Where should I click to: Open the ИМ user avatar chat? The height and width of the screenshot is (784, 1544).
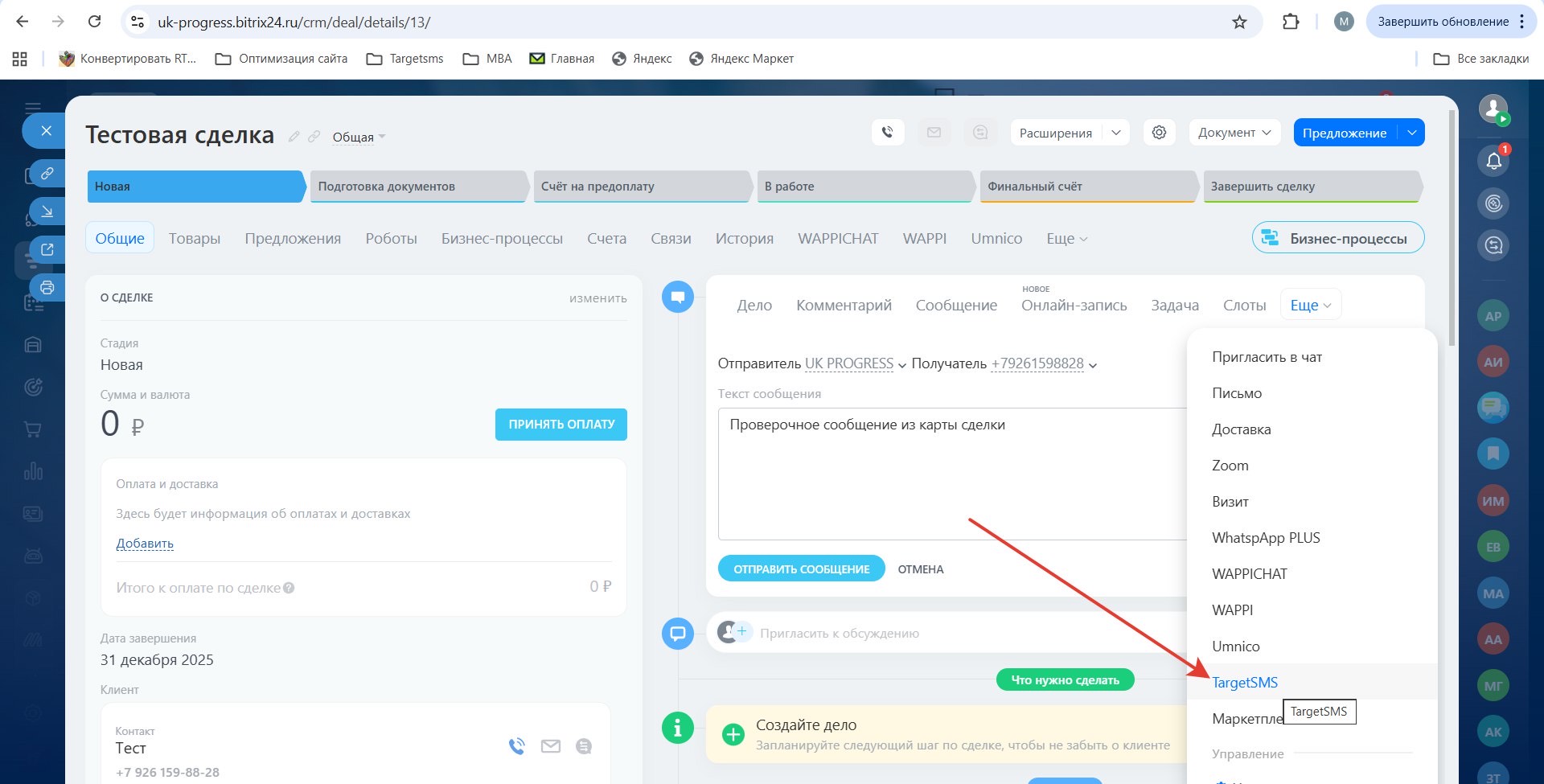point(1493,501)
